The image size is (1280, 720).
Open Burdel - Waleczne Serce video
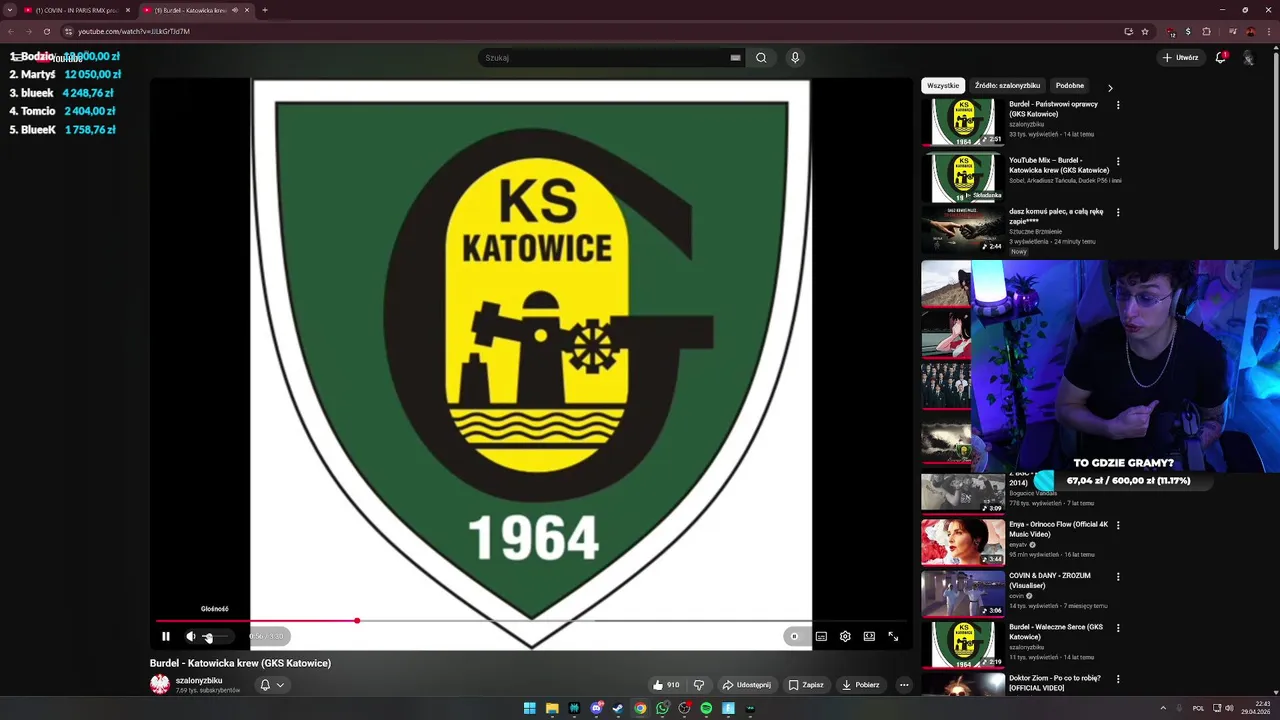963,645
